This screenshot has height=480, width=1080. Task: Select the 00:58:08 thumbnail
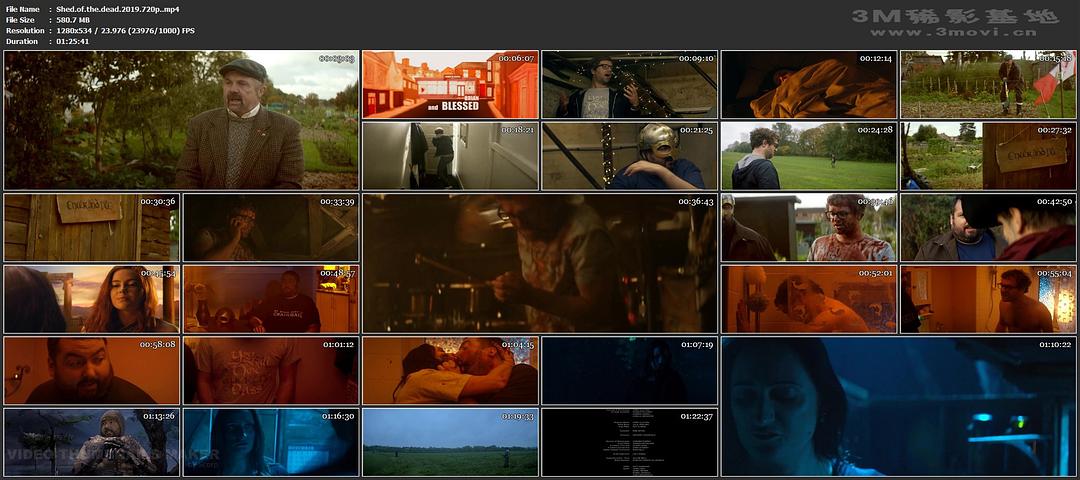tap(92, 370)
